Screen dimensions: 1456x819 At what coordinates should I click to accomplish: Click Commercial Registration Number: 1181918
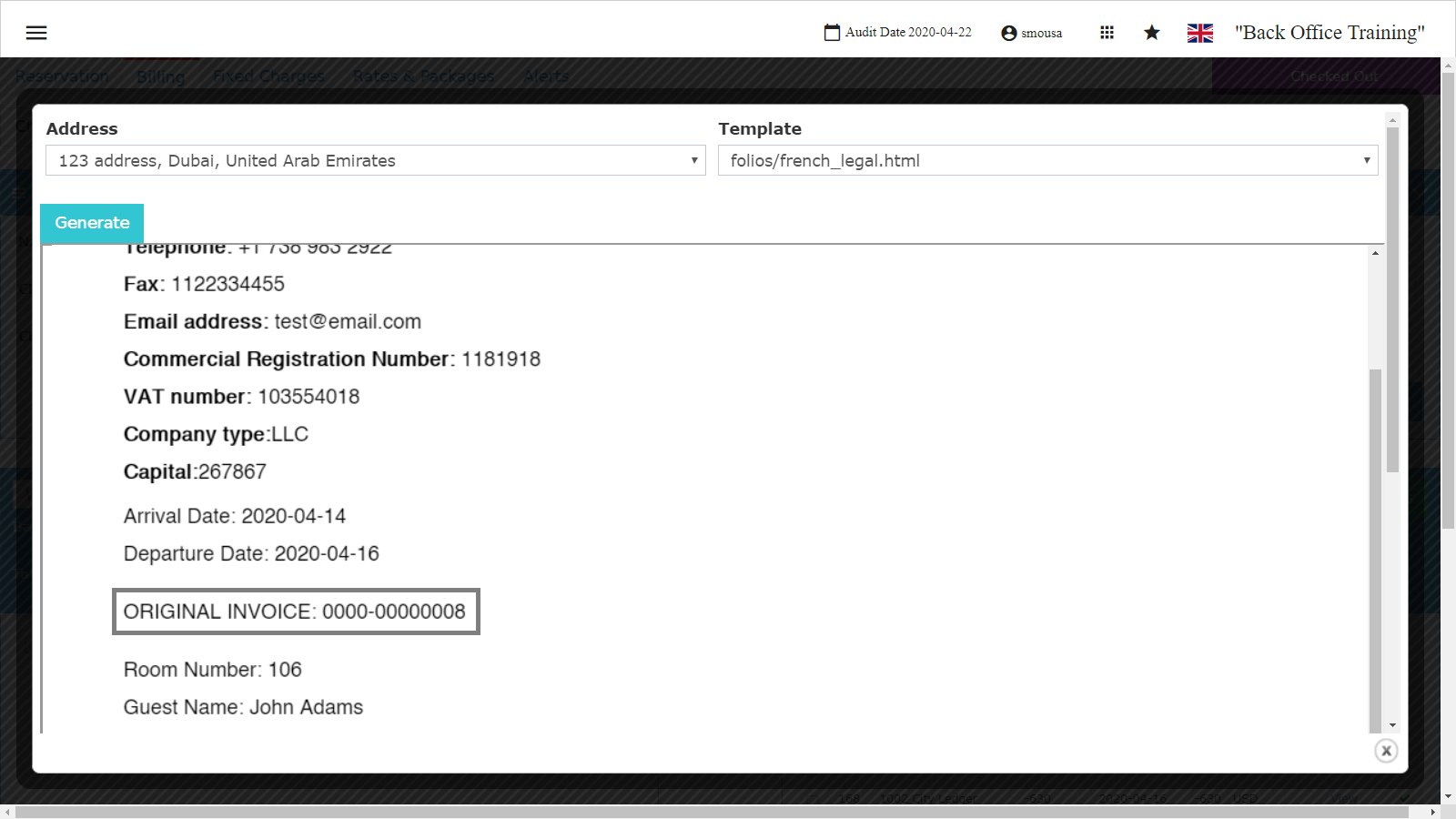[332, 359]
